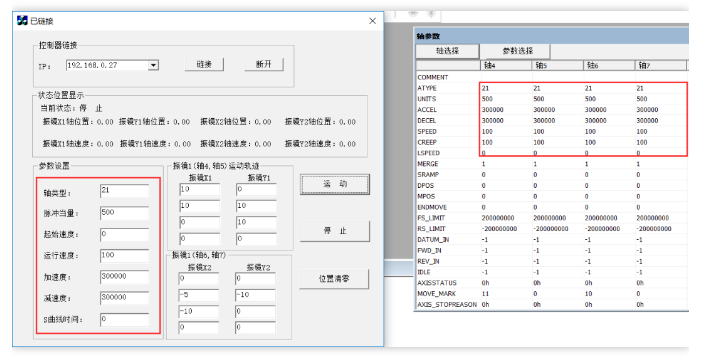
Task: Click the 位置清零 position reset button
Action: 334,279
